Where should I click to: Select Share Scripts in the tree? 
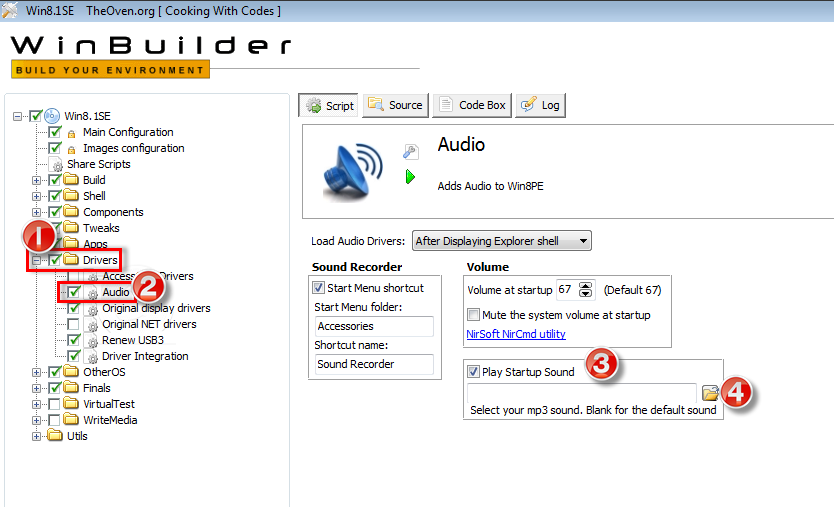point(98,164)
